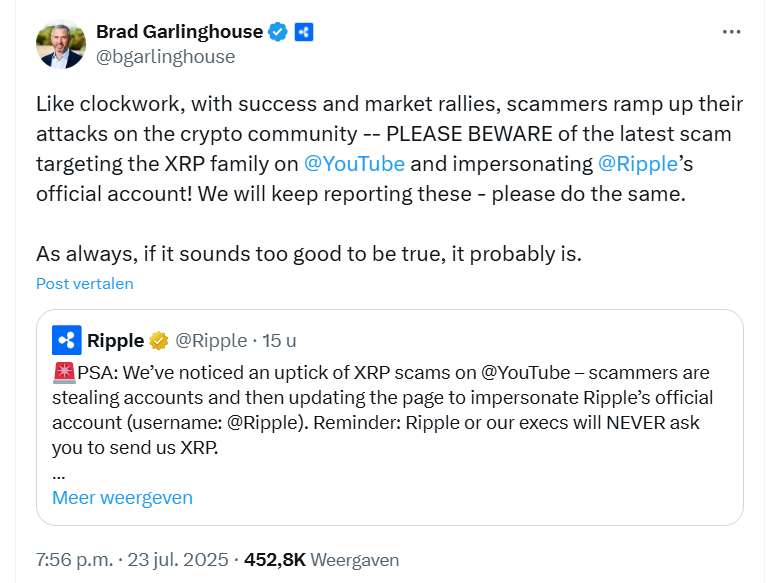Click the blue verified checkmark badge
Image resolution: width=771 pixels, height=583 pixels.
tap(278, 32)
